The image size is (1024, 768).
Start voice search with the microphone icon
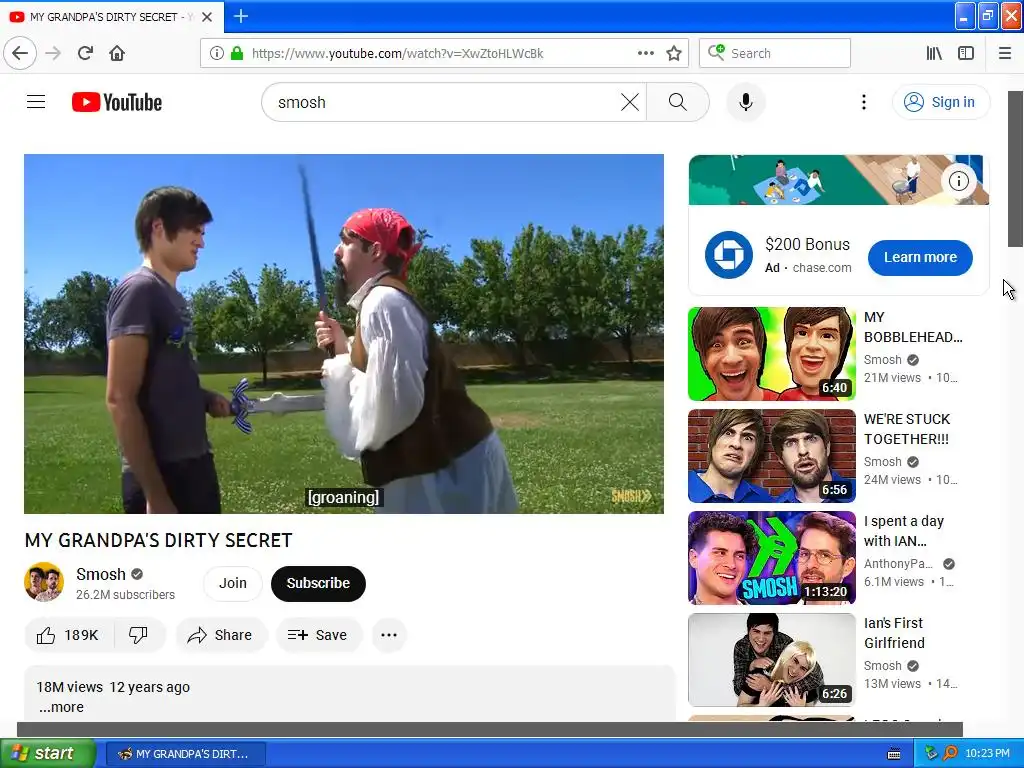point(746,102)
